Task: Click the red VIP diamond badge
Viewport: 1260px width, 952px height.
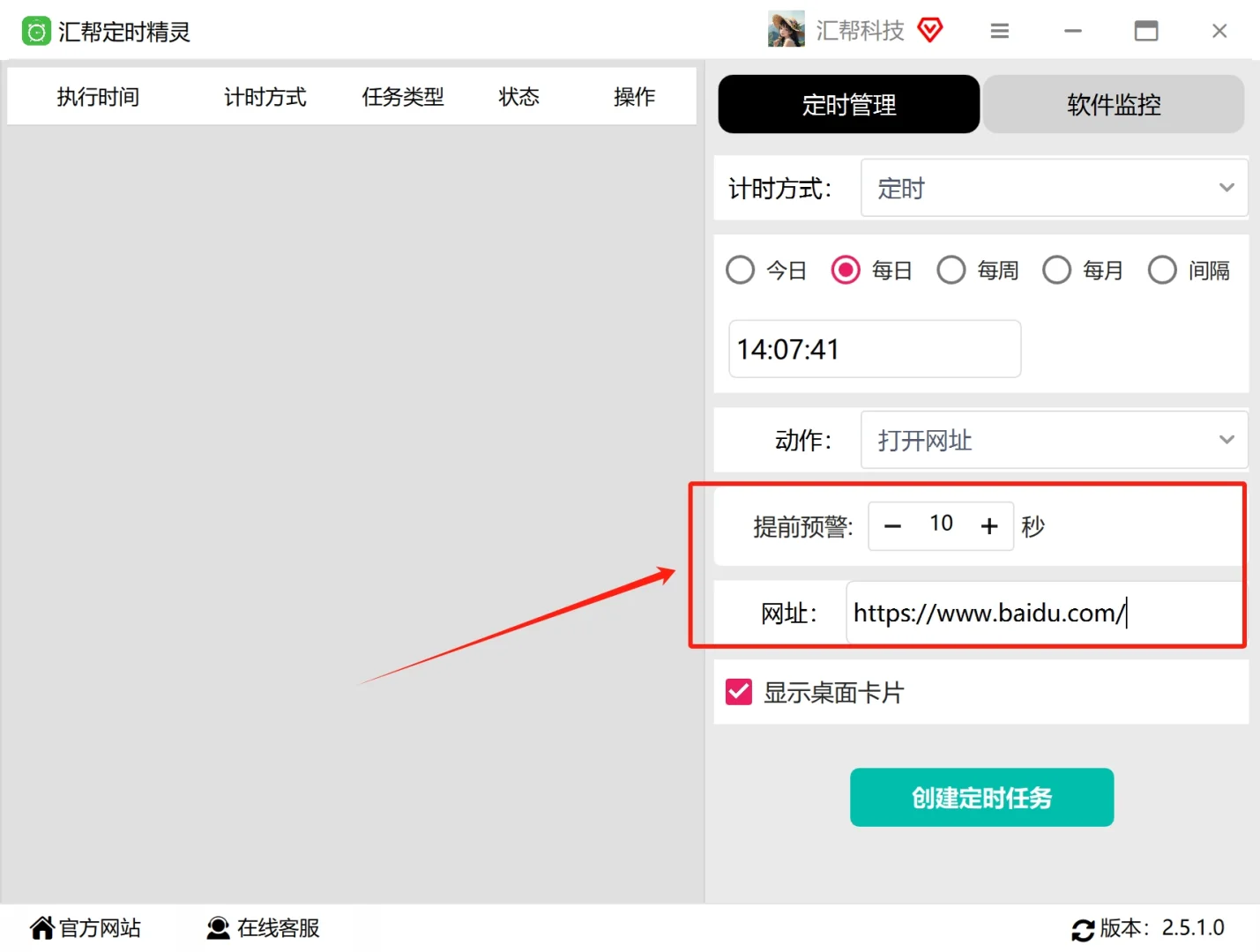Action: (930, 30)
